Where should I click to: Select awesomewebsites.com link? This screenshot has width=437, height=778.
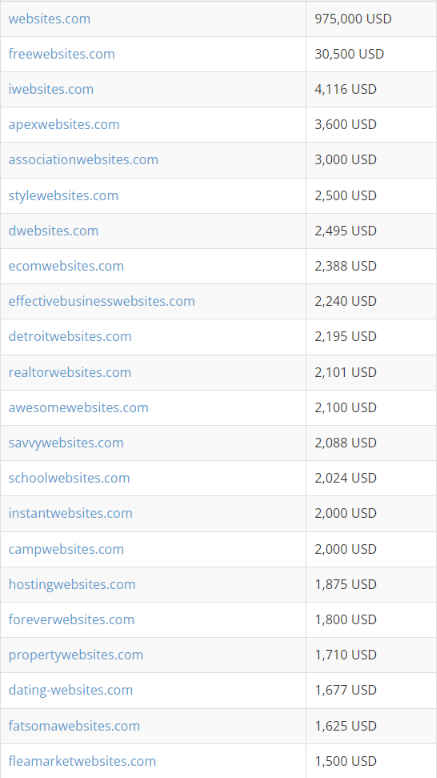point(78,407)
